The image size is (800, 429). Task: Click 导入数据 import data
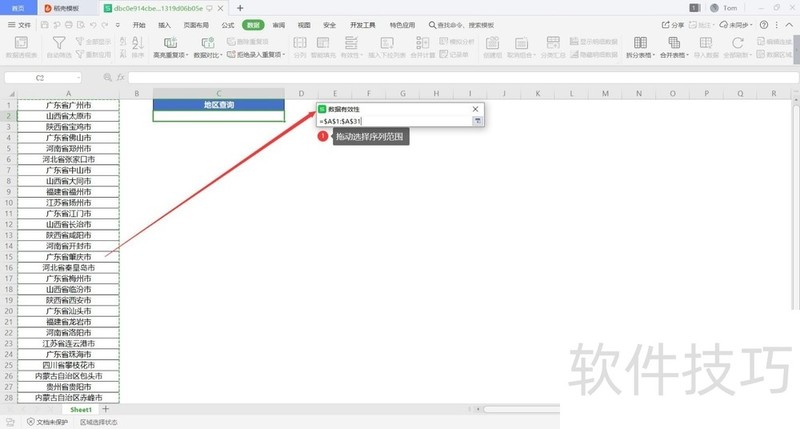(706, 47)
